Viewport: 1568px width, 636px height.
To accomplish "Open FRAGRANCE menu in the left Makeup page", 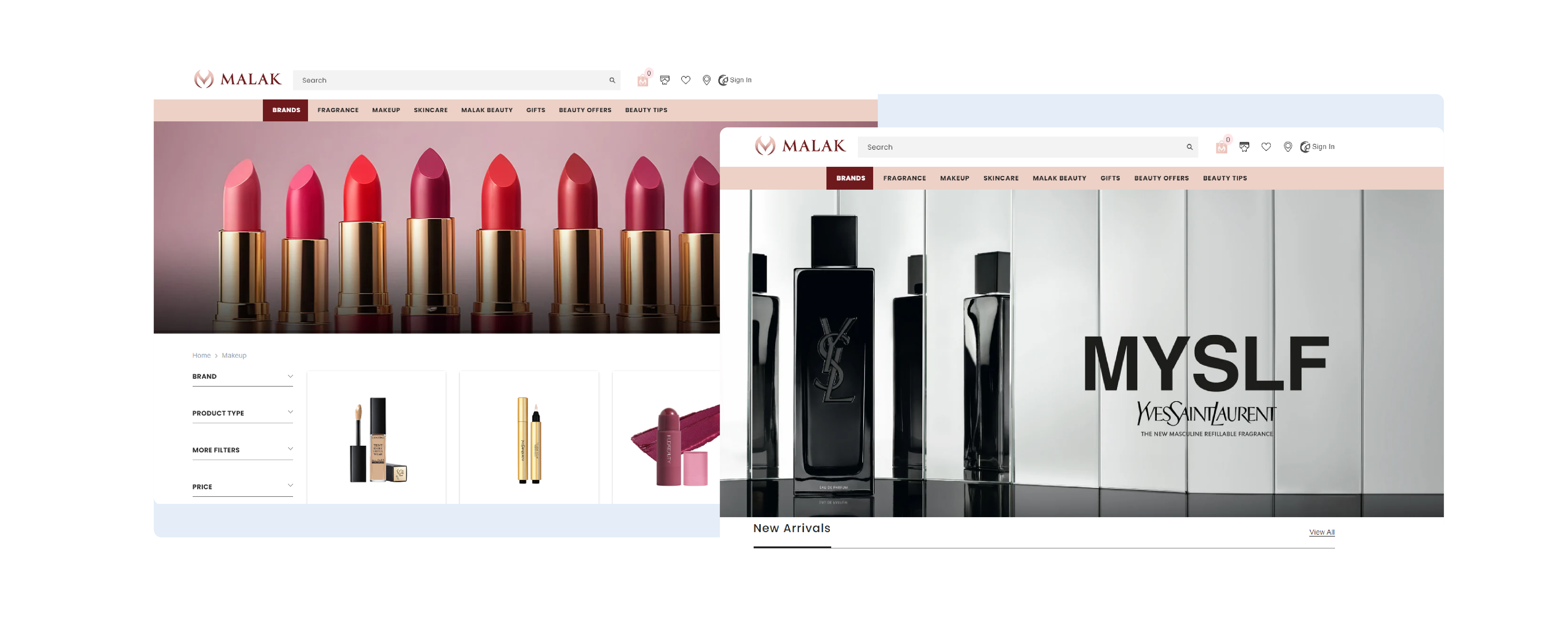I will point(338,110).
